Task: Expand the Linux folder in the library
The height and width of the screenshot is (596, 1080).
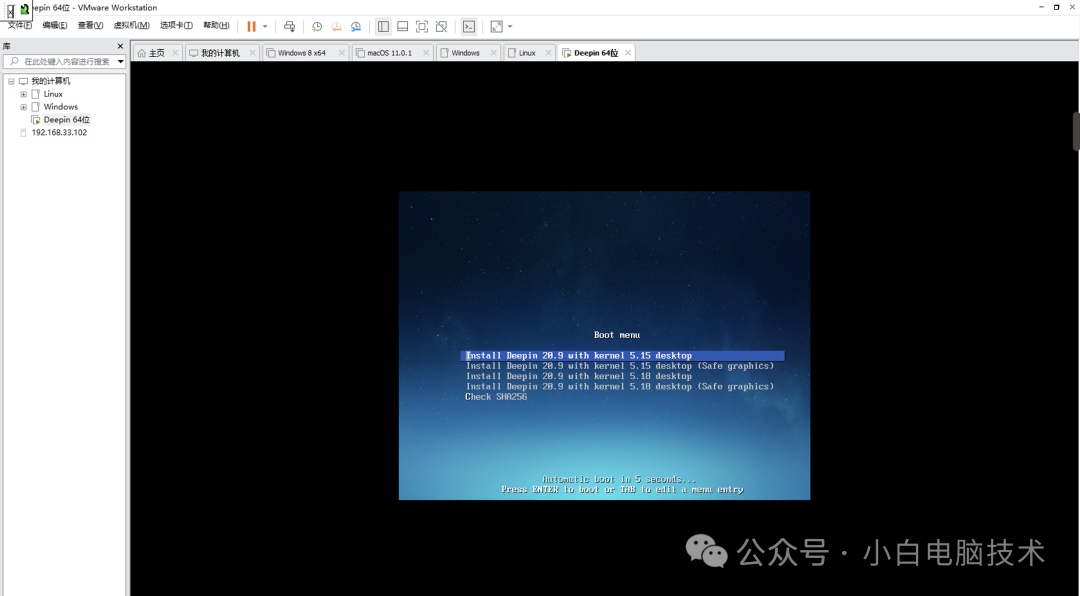Action: pyautogui.click(x=23, y=94)
